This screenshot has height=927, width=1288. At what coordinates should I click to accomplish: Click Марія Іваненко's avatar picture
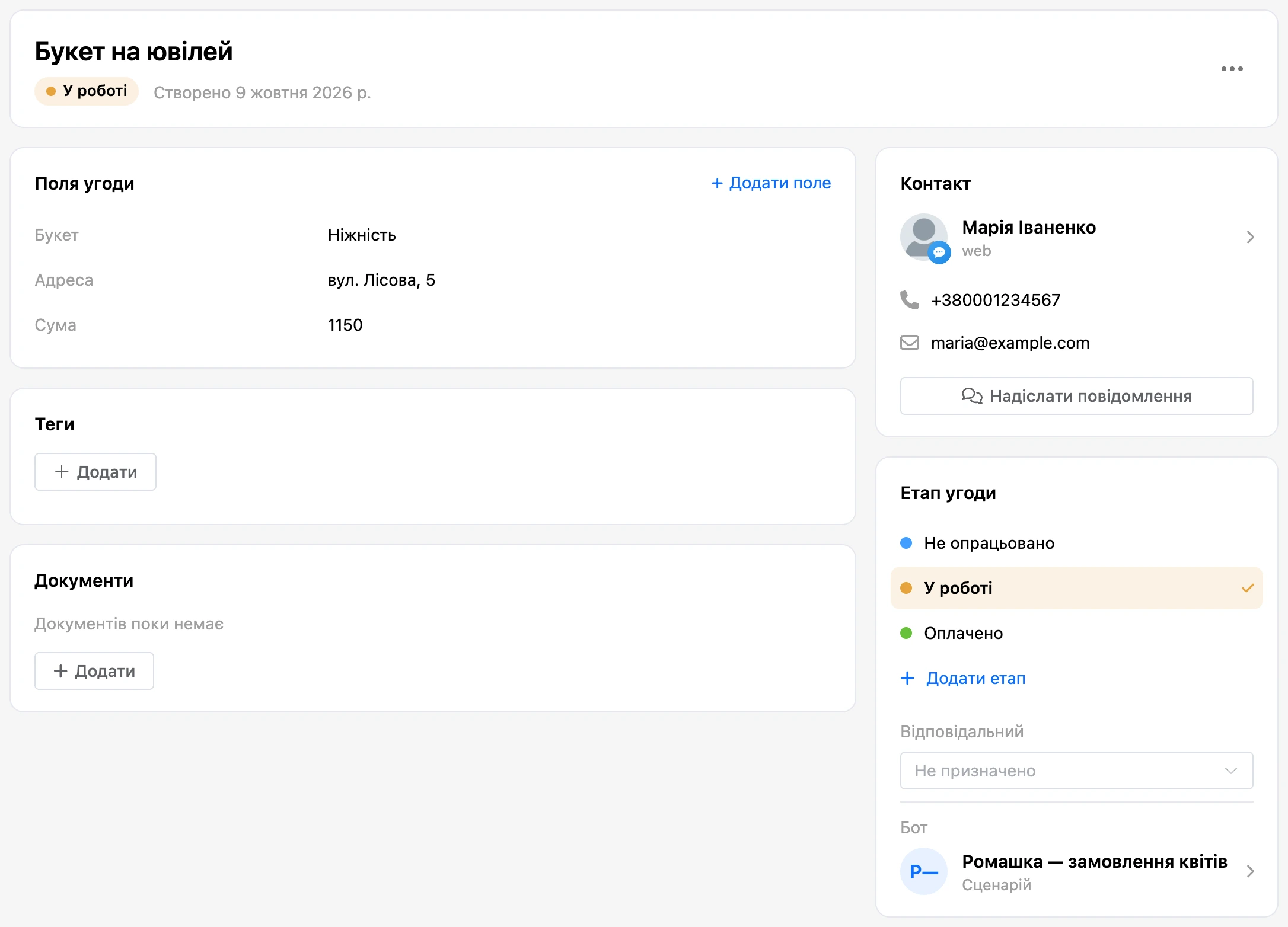click(x=923, y=236)
